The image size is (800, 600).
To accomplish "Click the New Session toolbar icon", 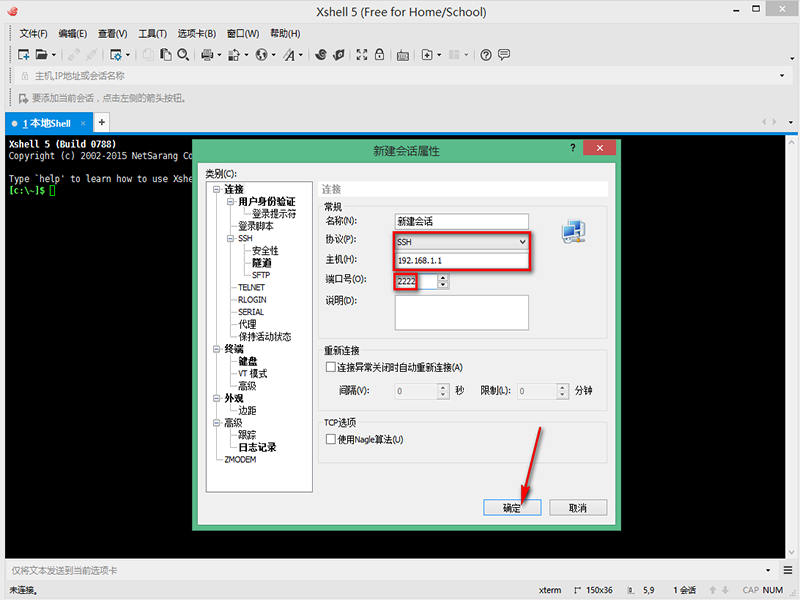I will (23, 55).
